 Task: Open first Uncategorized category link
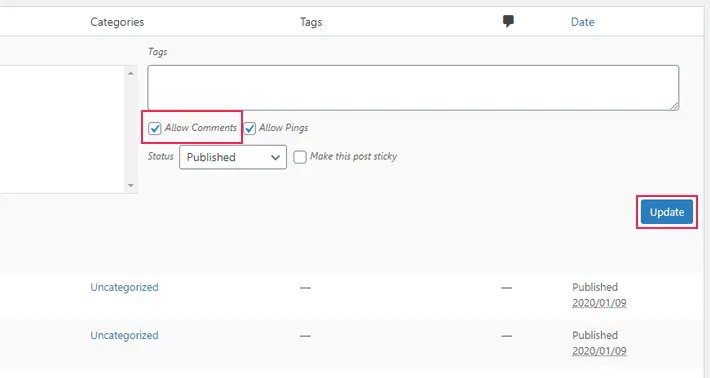[125, 287]
